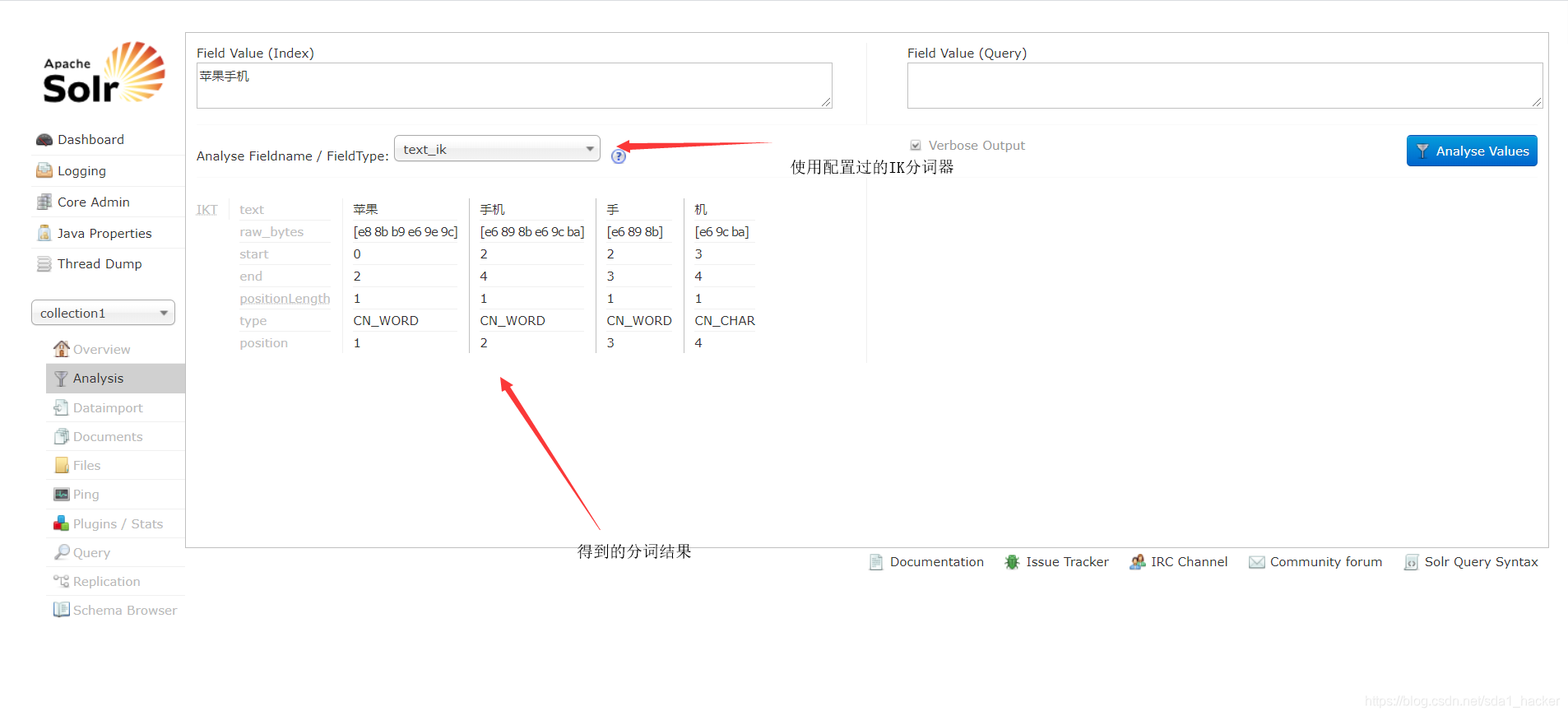Click the Field Value (Query) text area

point(1225,86)
